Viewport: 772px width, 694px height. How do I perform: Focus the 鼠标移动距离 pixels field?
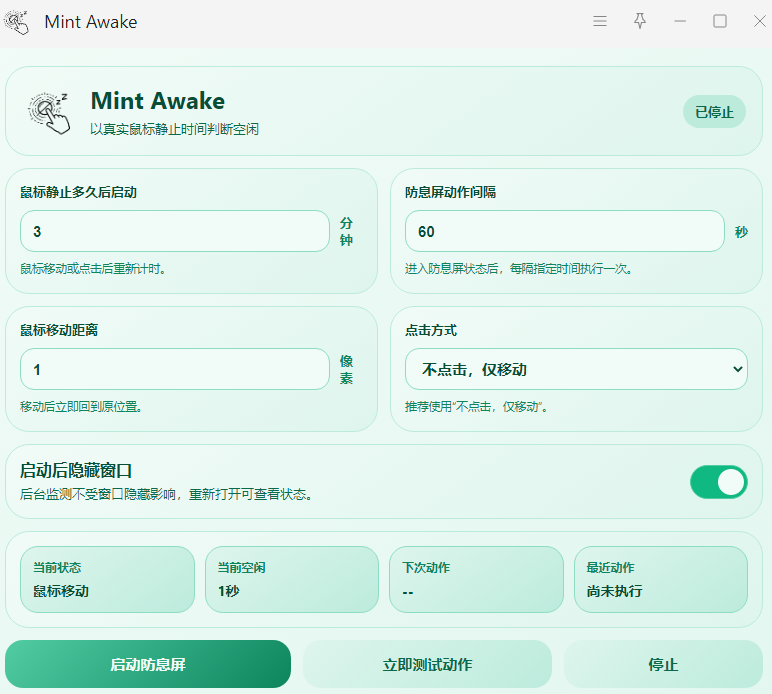(175, 369)
